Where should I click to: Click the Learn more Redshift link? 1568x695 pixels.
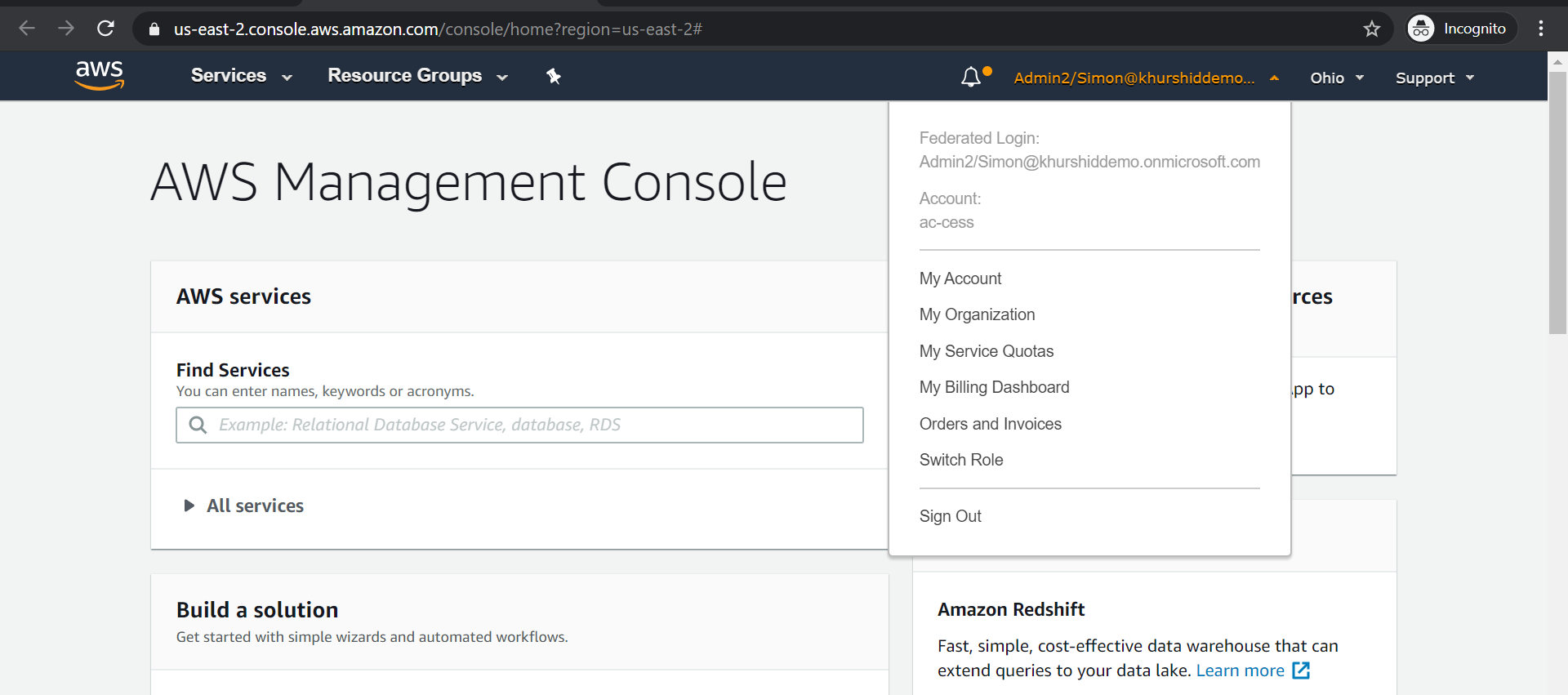point(1240,670)
